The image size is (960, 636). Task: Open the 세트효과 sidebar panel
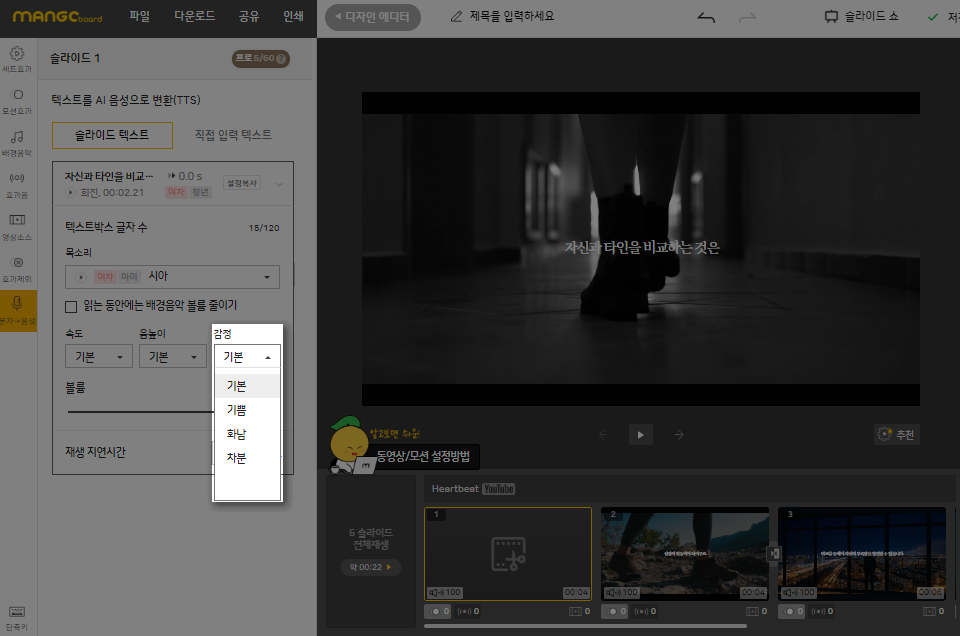17,60
